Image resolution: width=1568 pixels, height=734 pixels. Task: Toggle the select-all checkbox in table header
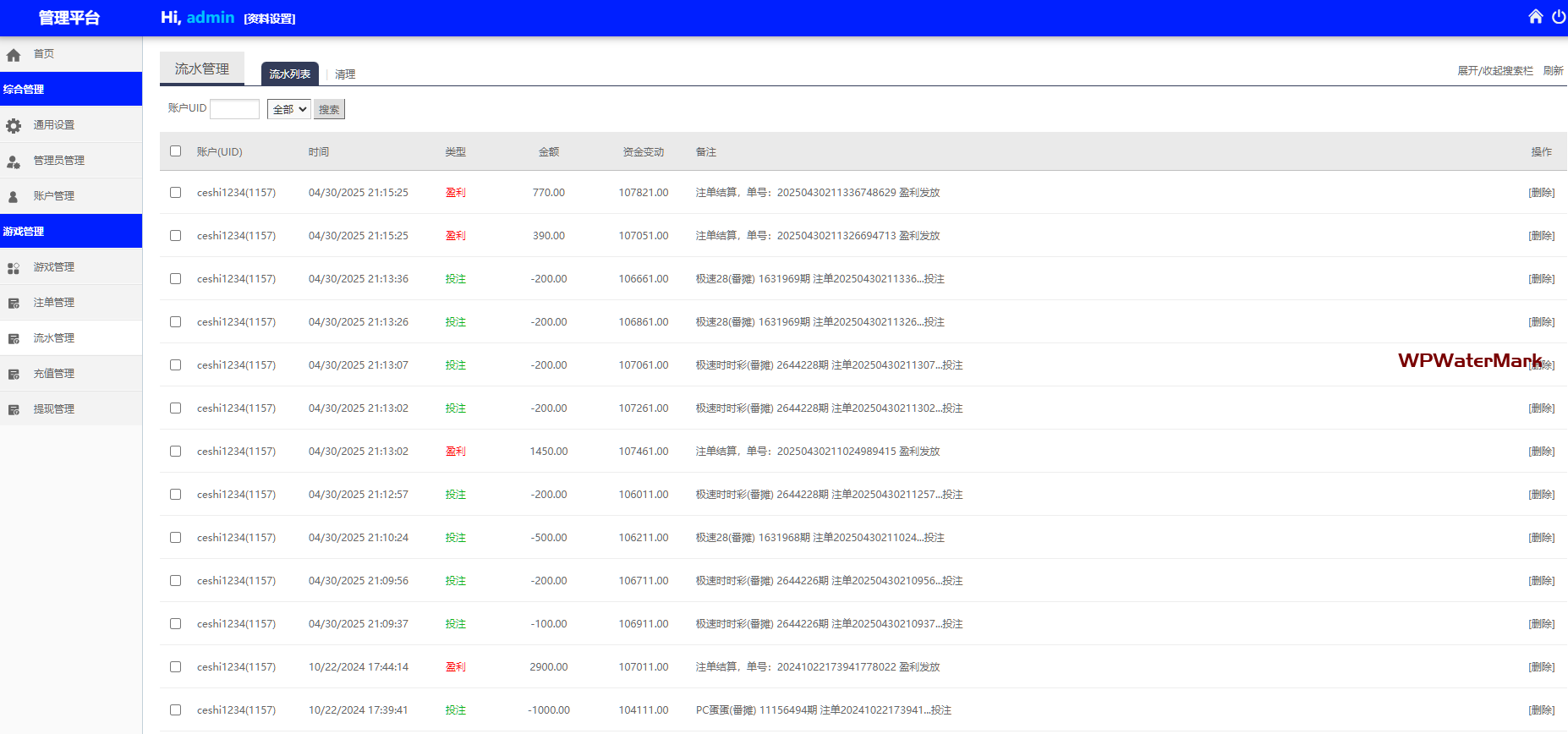tap(175, 151)
